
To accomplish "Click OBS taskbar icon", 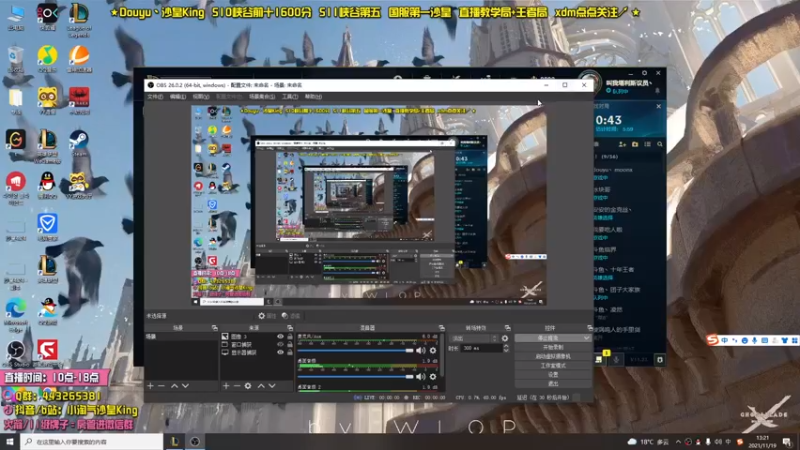I will (195, 442).
